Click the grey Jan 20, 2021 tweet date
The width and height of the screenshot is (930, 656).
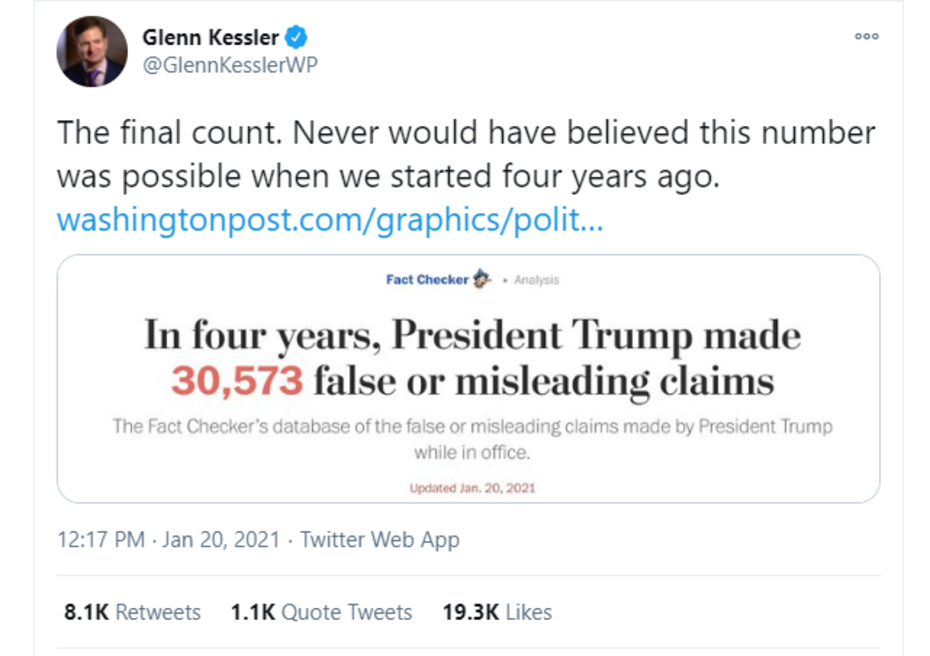(222, 540)
